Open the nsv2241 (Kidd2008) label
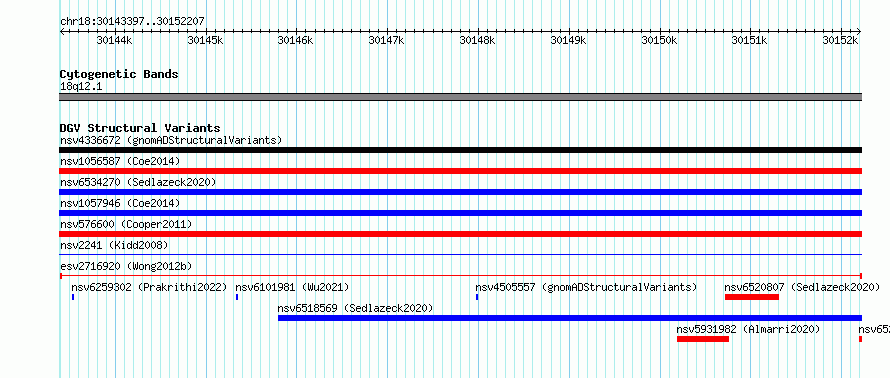 114,245
